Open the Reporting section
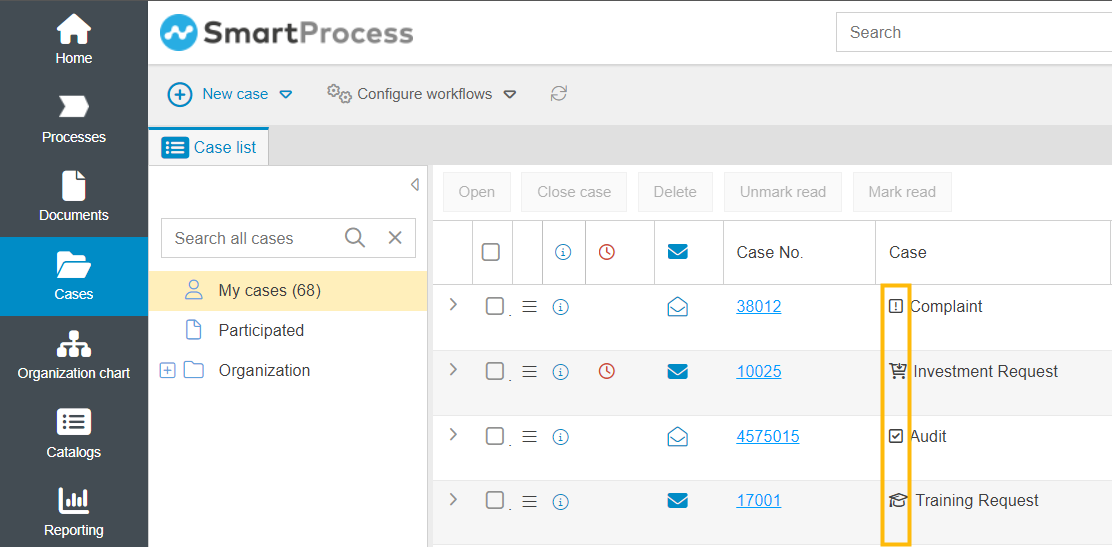Screen dimensions: 1112x547 point(74,511)
